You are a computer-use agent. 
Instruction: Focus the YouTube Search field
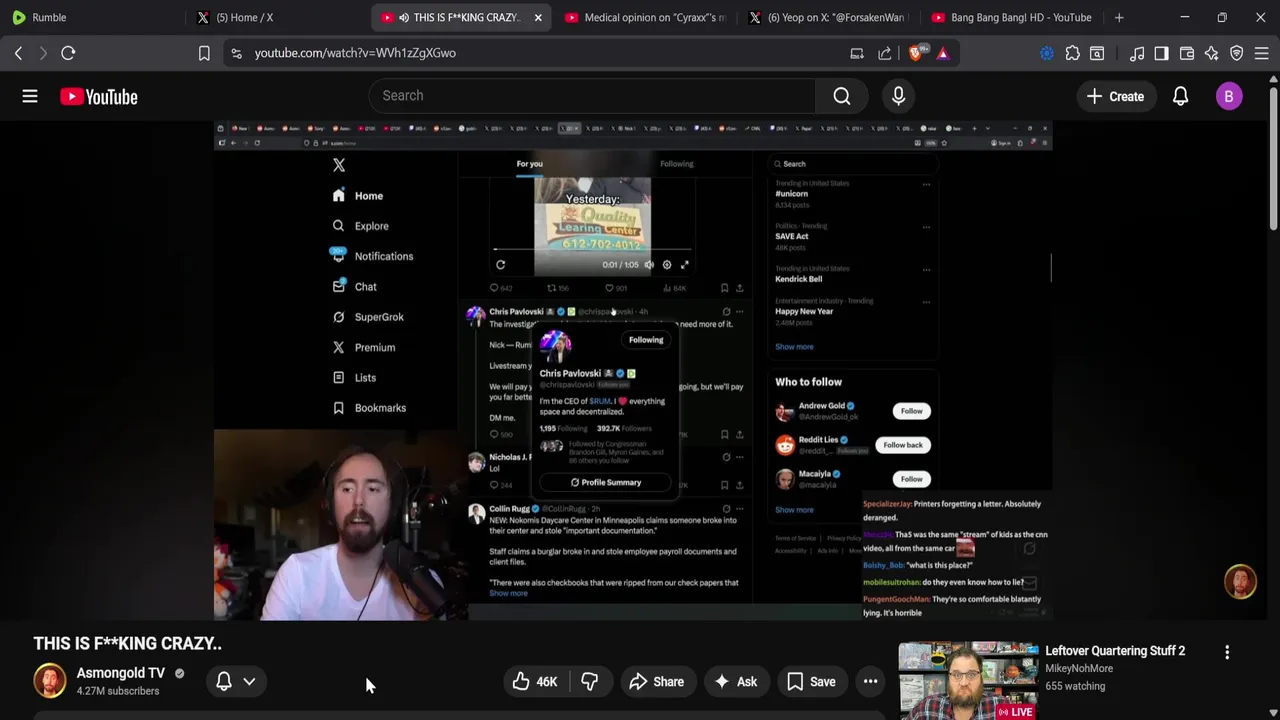click(x=592, y=96)
